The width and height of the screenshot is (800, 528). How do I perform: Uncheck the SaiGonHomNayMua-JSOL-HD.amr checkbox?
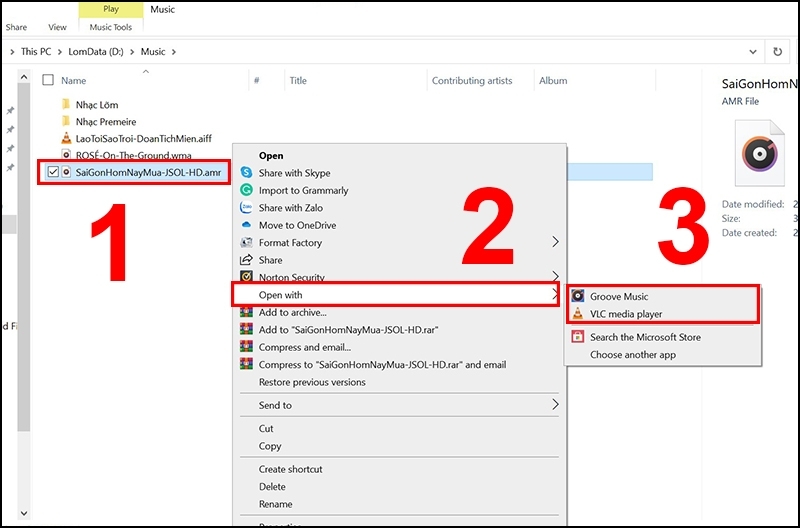tap(53, 172)
